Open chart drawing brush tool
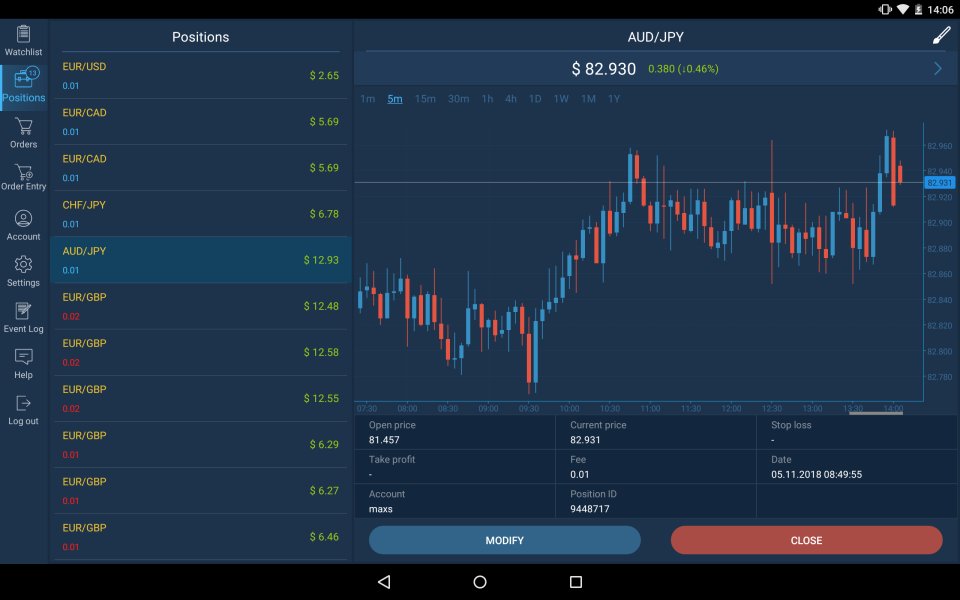The width and height of the screenshot is (960, 600). [941, 36]
